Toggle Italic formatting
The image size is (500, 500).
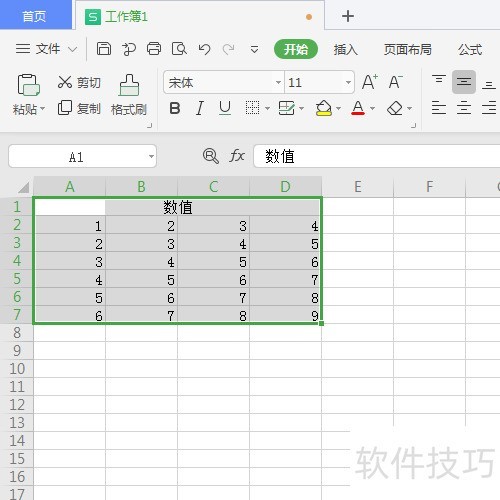pyautogui.click(x=200, y=108)
